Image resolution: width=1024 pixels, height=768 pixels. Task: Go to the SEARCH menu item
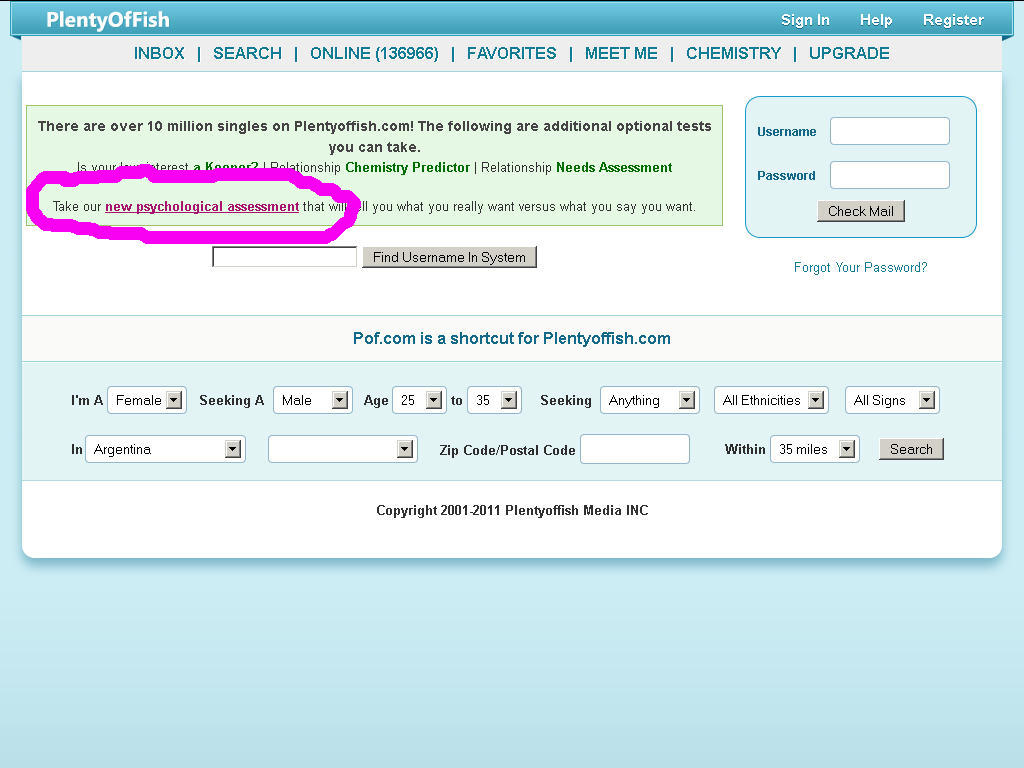248,54
